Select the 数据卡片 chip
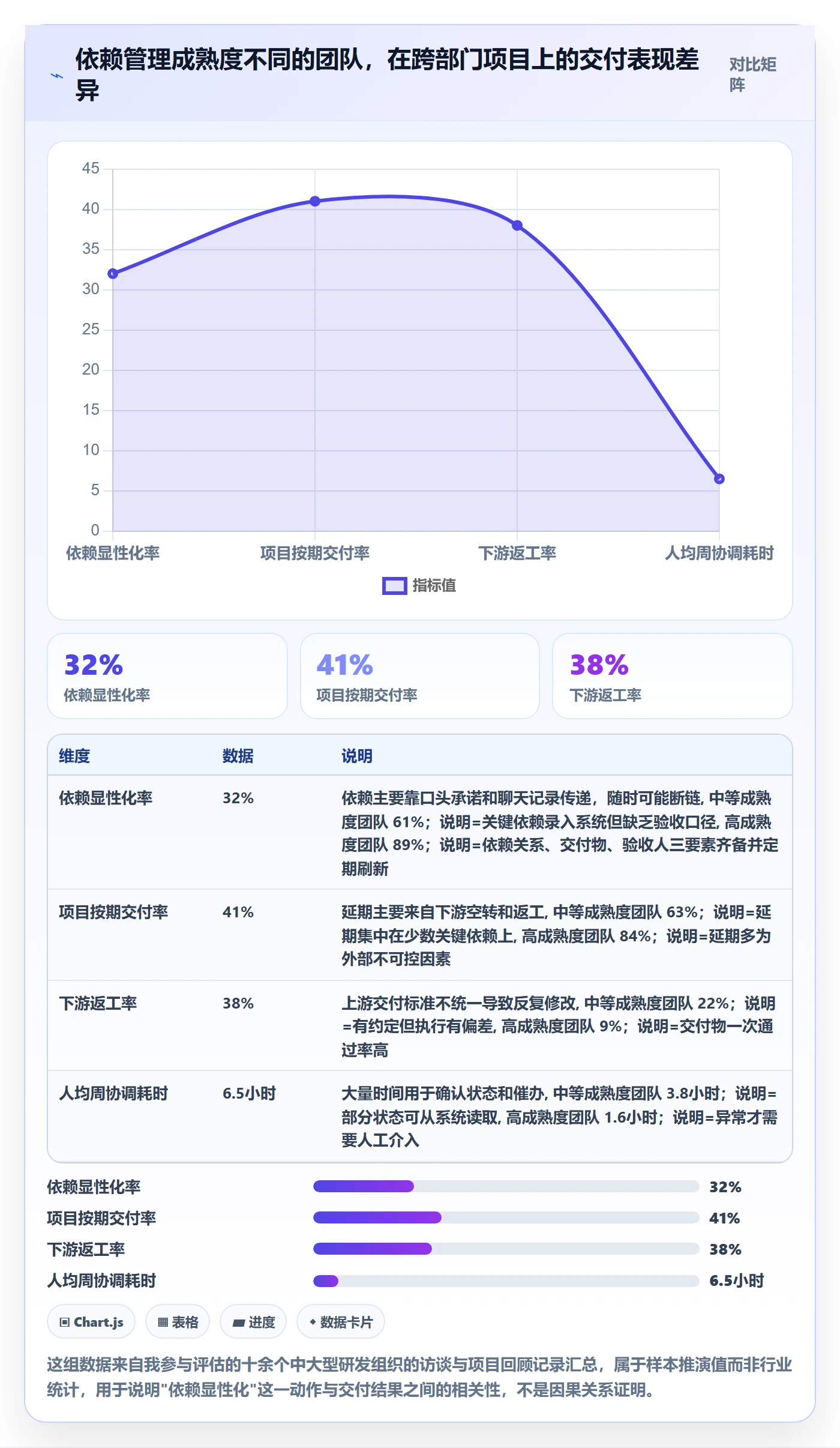 pos(341,1322)
